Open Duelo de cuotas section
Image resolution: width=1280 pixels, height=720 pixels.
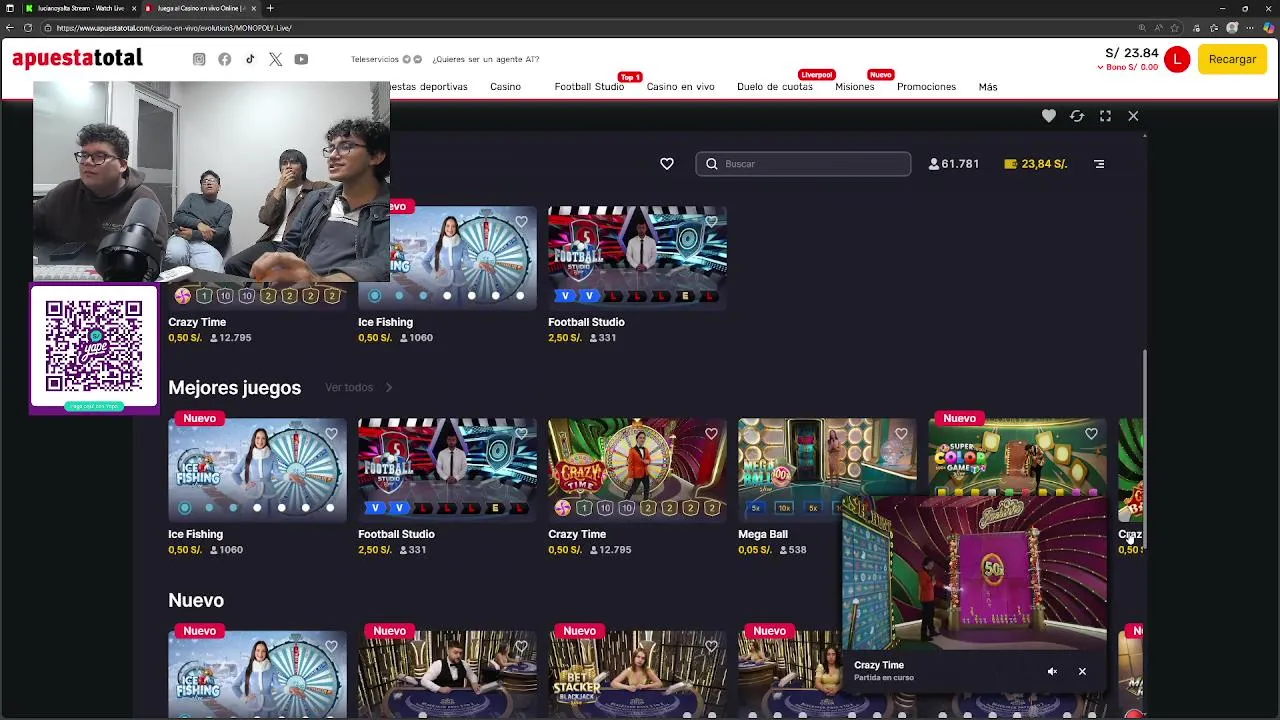point(775,87)
